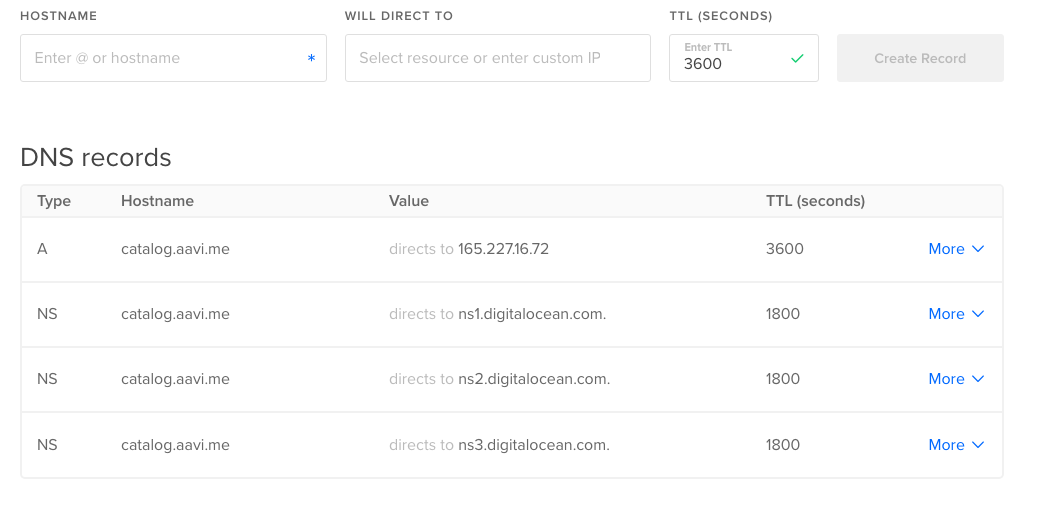
Task: Focus the Hostname input field
Action: [x=173, y=58]
